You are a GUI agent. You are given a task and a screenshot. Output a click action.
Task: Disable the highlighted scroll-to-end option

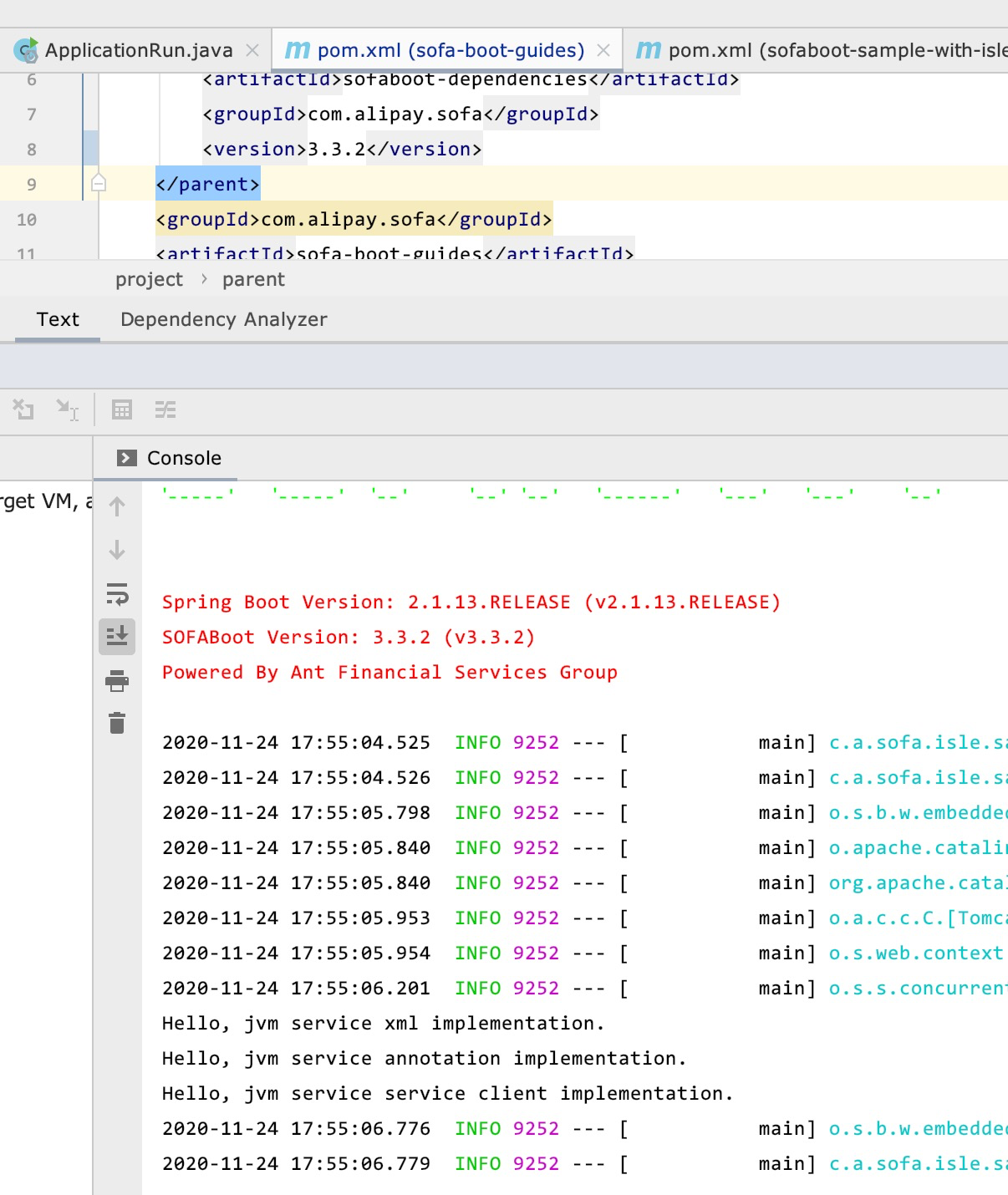116,637
